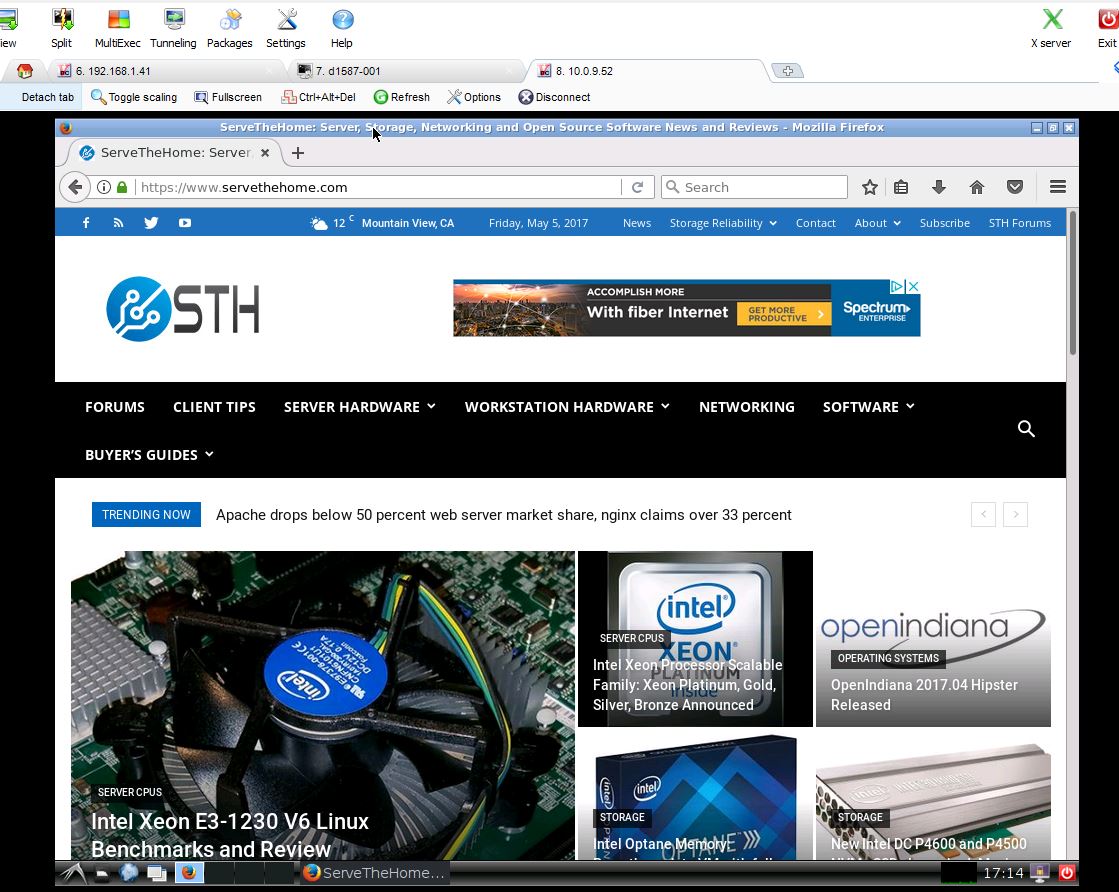Click the Pocket icon
The image size is (1119, 892).
[x=1015, y=187]
